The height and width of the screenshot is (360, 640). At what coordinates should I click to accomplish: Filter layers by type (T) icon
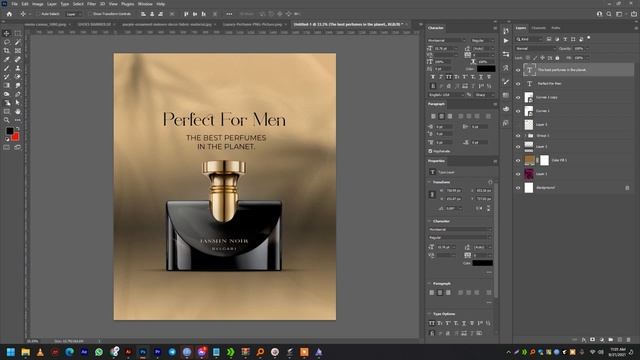tap(565, 39)
